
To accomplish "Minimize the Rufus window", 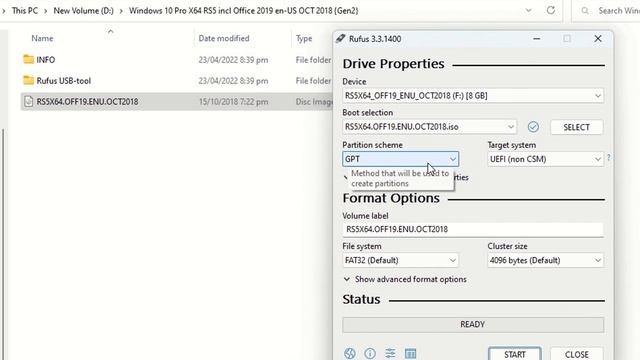I will 537,39.
